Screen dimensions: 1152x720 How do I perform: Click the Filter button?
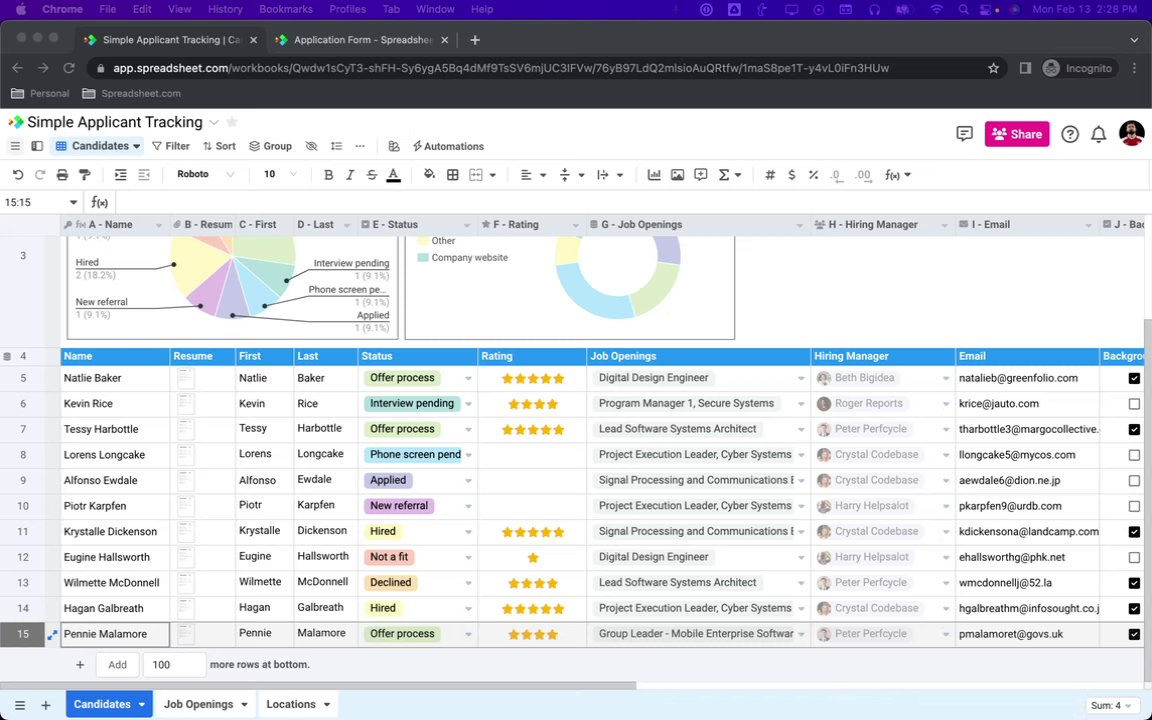(x=170, y=146)
